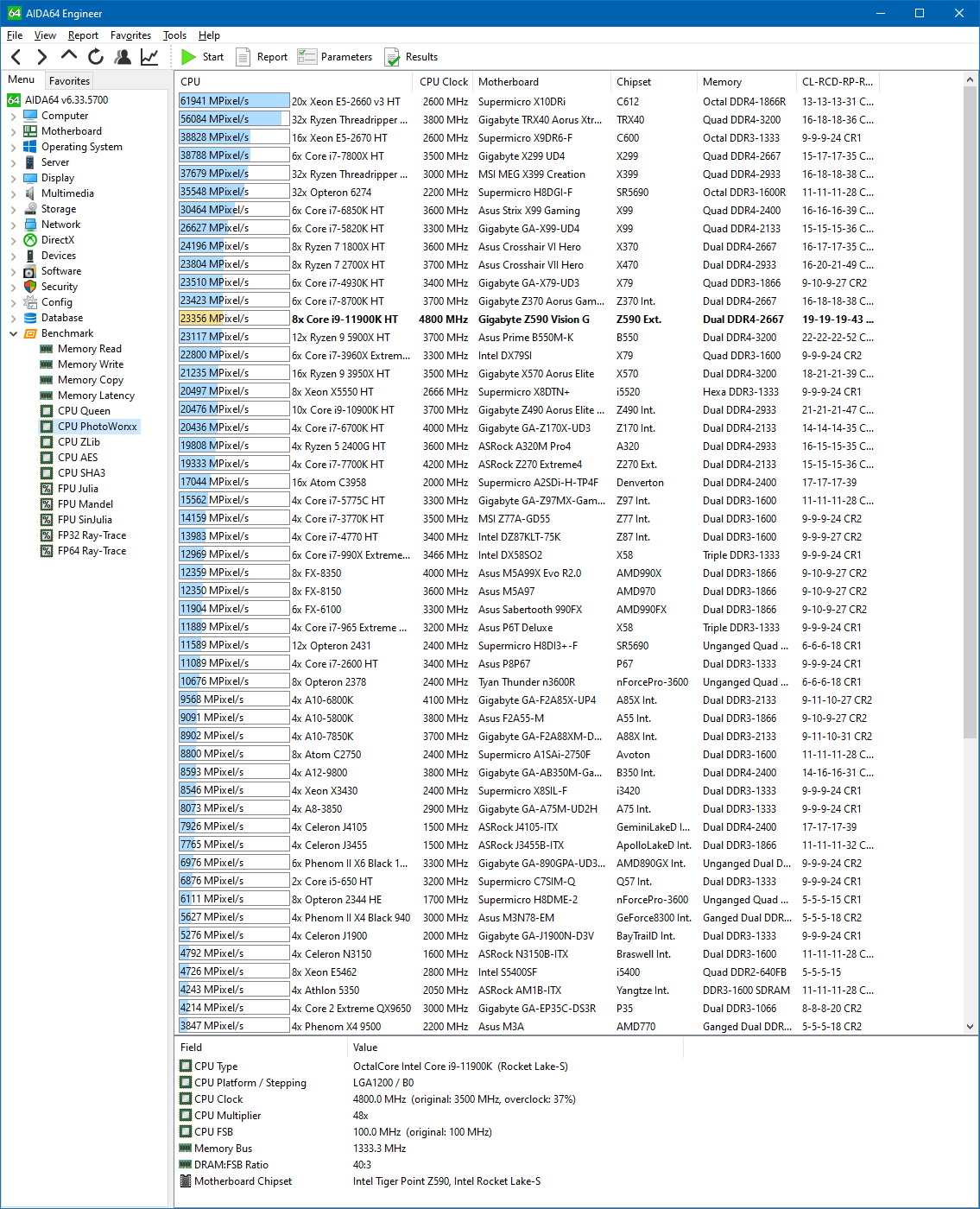The width and height of the screenshot is (980, 1209).
Task: Select the Storage drive icon
Action: pyautogui.click(x=30, y=209)
